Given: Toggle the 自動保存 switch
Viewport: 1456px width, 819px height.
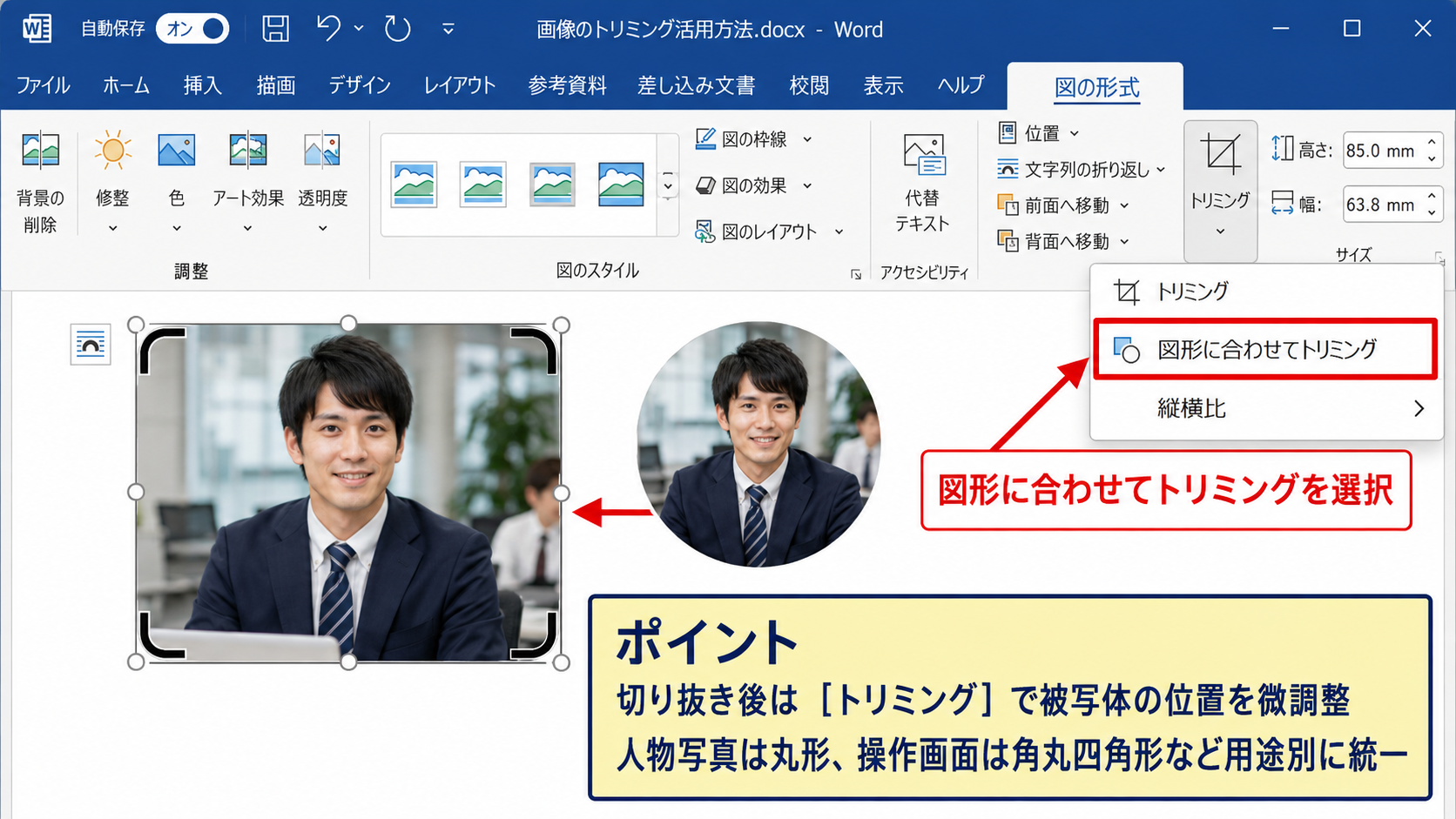Looking at the screenshot, I should (x=192, y=29).
